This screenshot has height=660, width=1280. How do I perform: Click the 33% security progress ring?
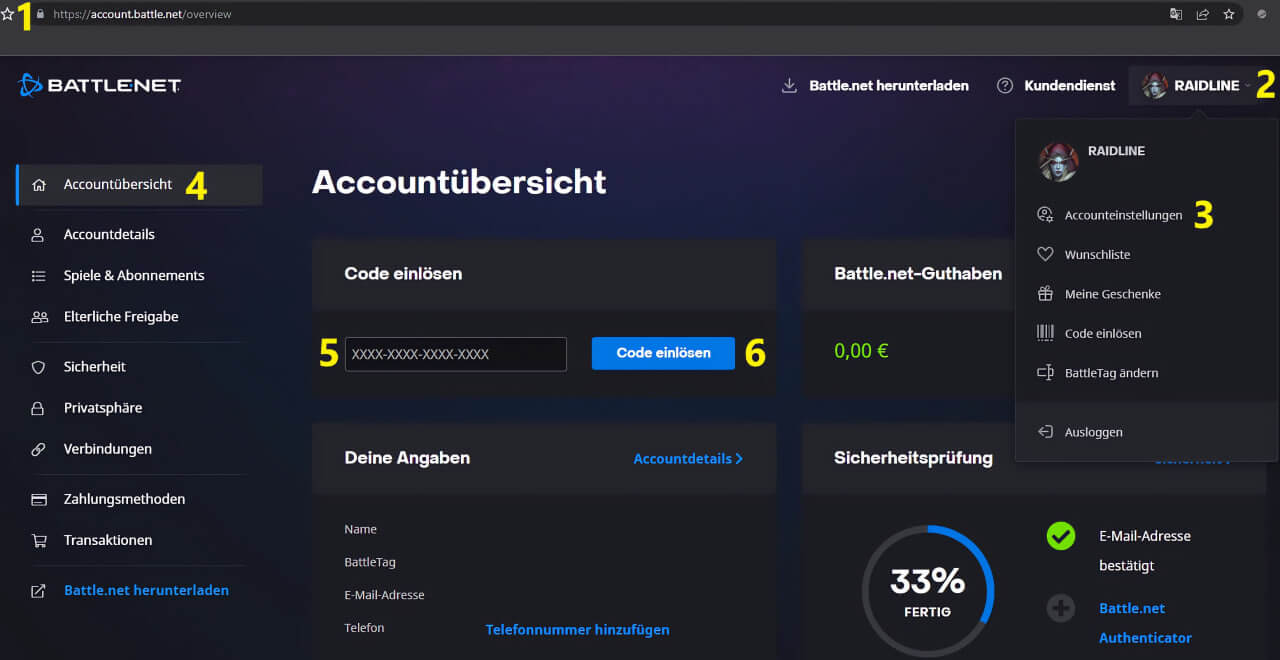927,590
